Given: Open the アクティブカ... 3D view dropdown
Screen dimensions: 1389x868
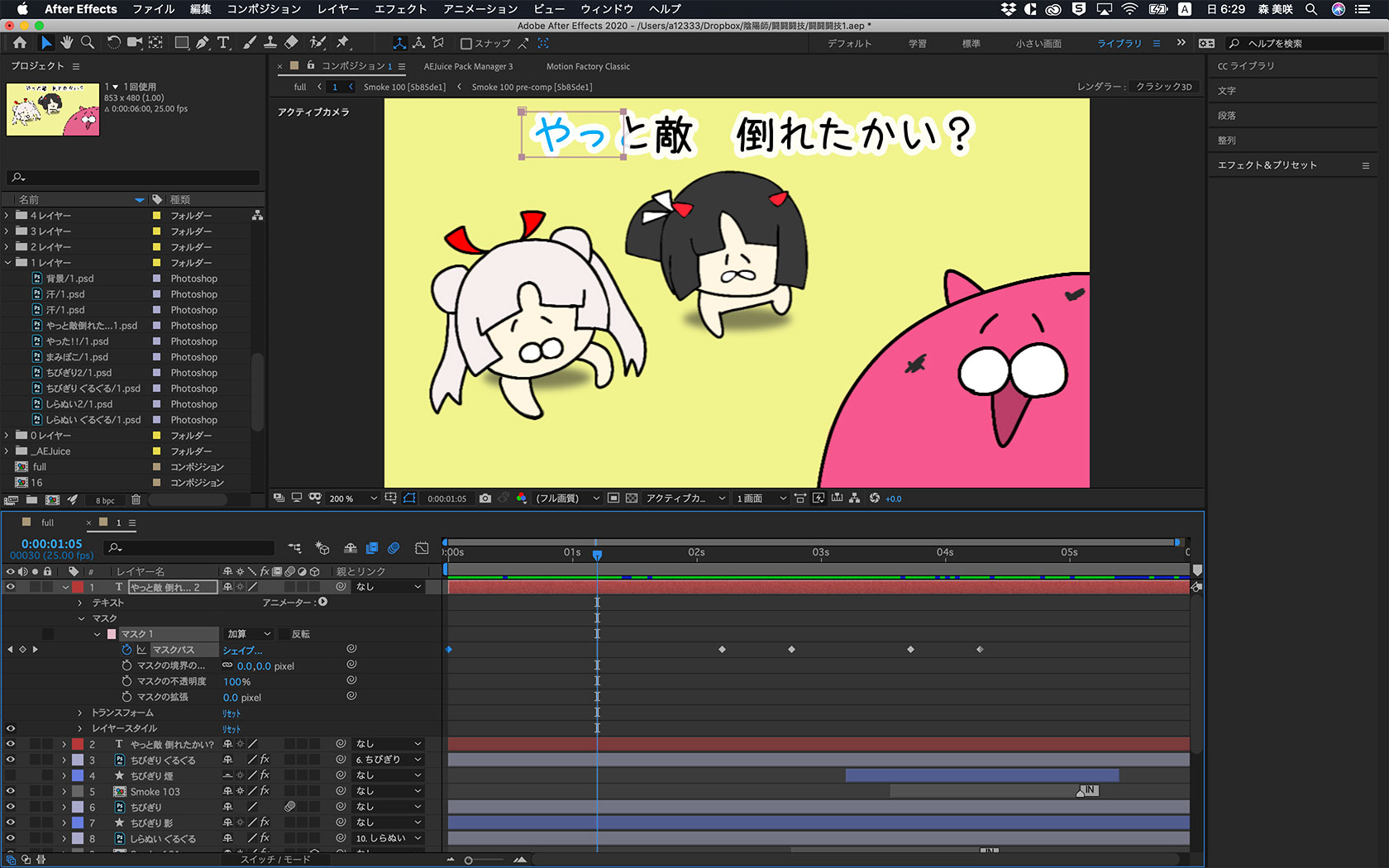Looking at the screenshot, I should tap(685, 498).
